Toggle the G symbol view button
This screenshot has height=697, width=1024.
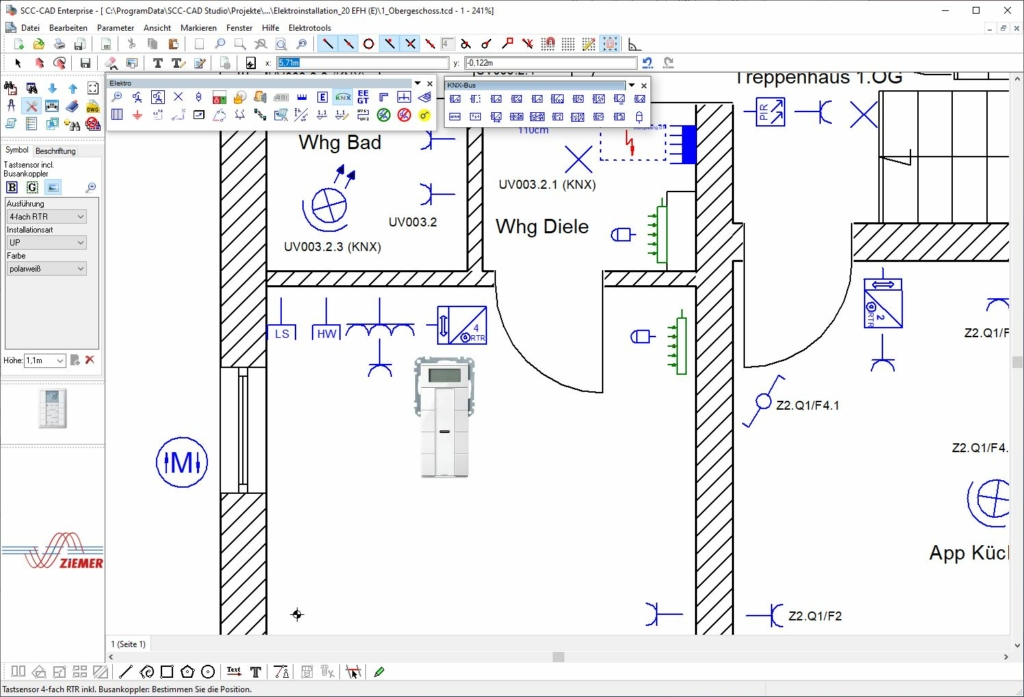[x=32, y=187]
